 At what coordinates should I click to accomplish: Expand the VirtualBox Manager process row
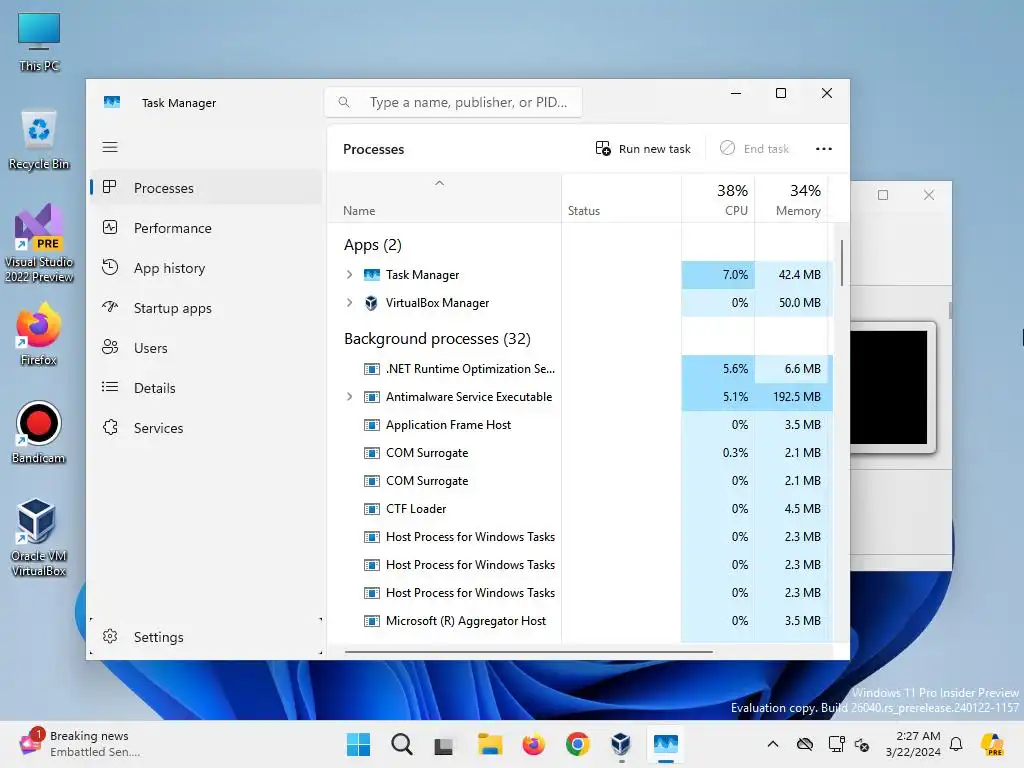coord(349,302)
